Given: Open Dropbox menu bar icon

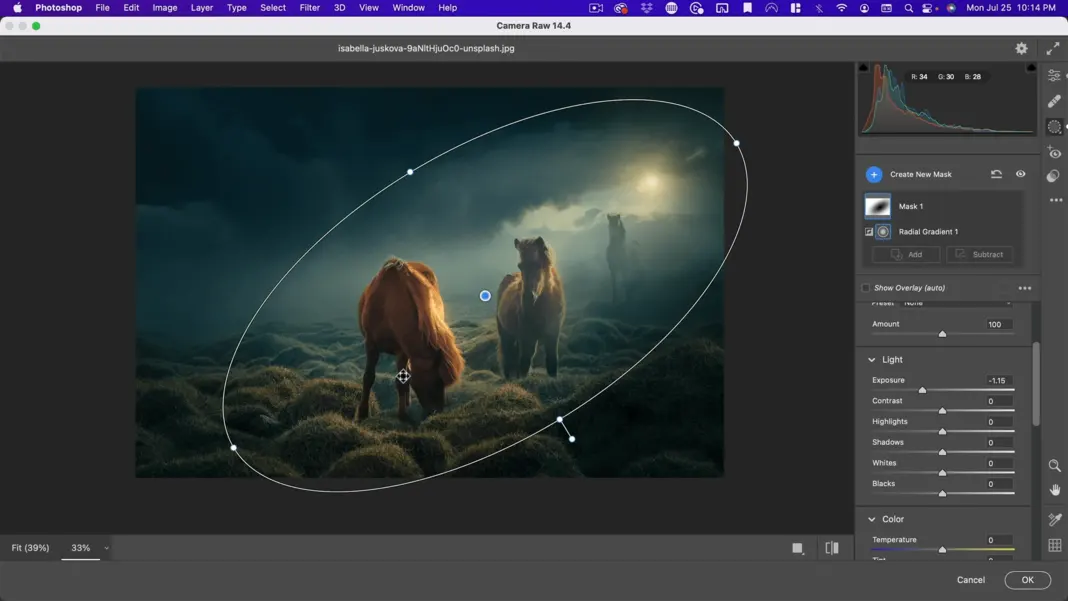Looking at the screenshot, I should (646, 7).
